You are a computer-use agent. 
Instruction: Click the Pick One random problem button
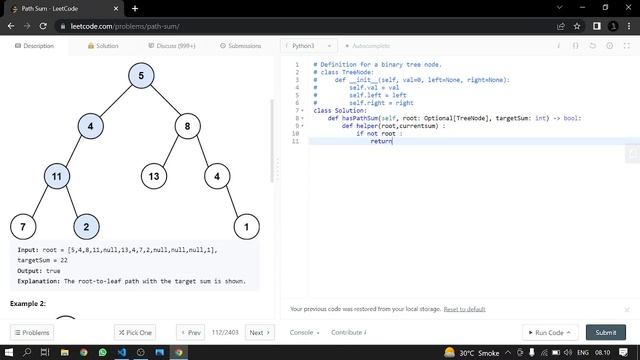coord(135,333)
